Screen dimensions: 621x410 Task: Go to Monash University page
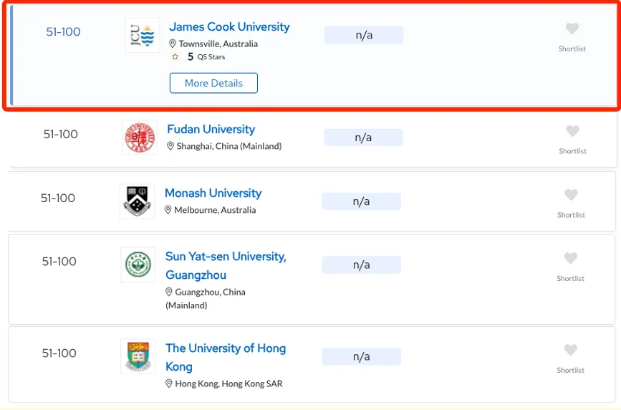[213, 193]
